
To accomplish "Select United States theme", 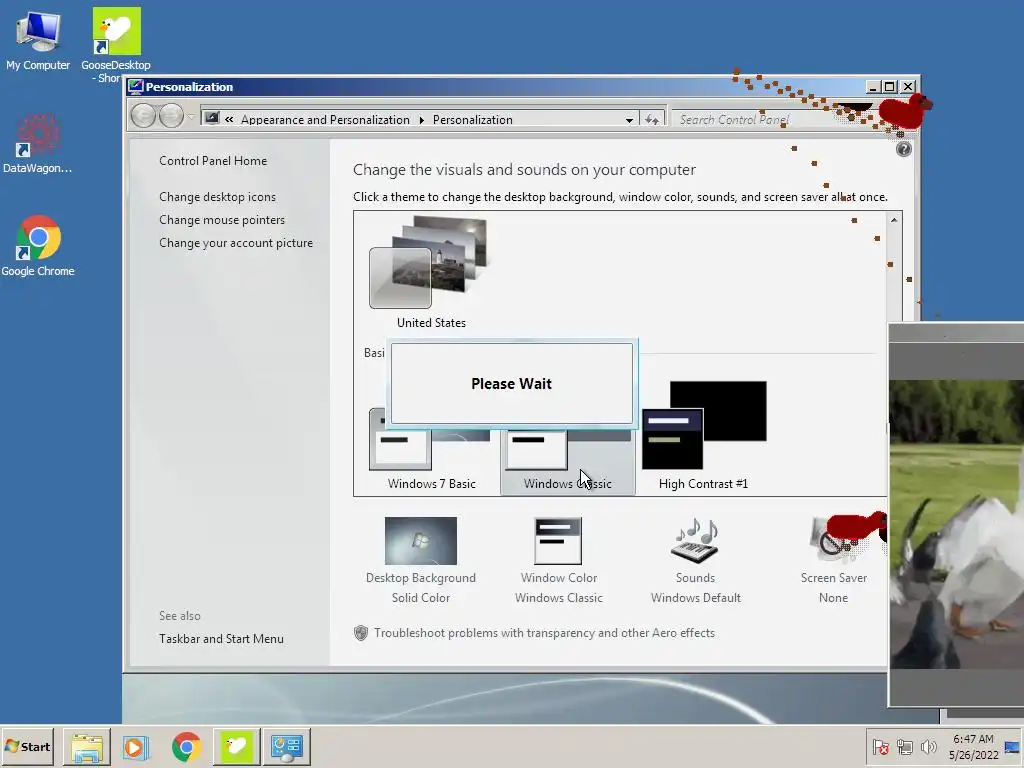I will 431,273.
